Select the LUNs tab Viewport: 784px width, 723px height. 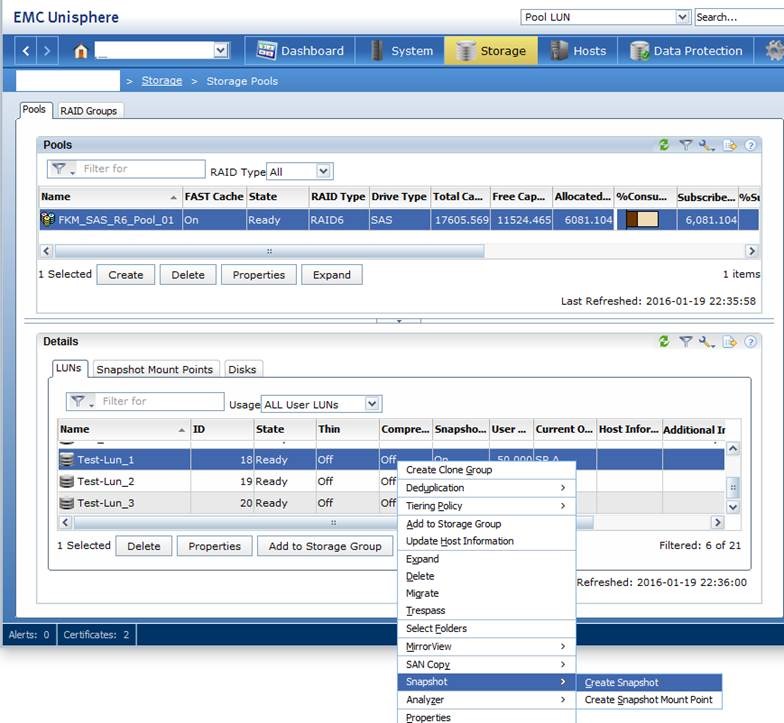click(69, 368)
